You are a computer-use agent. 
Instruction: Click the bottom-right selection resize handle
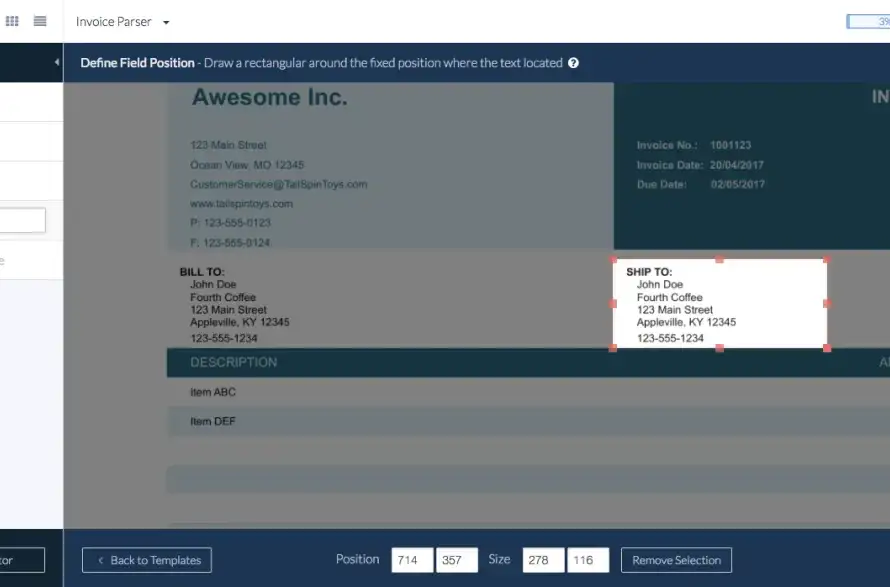click(x=827, y=347)
